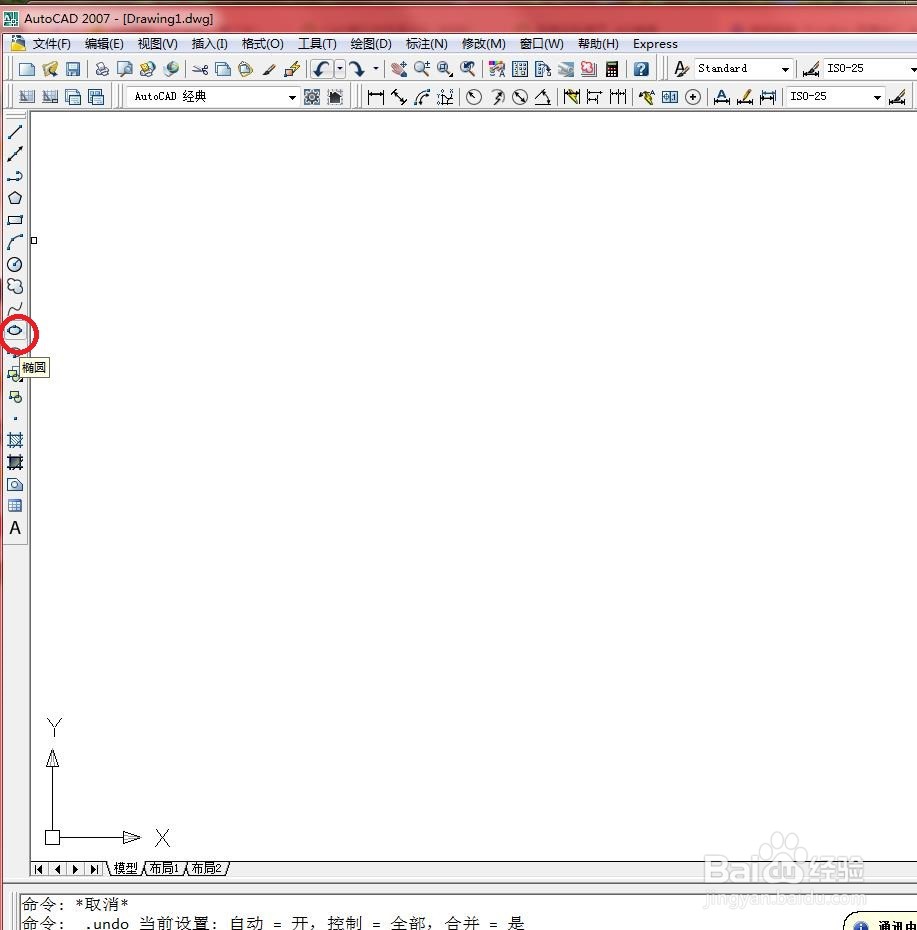The image size is (917, 930).
Task: Click the Undo arrow button
Action: click(x=321, y=69)
